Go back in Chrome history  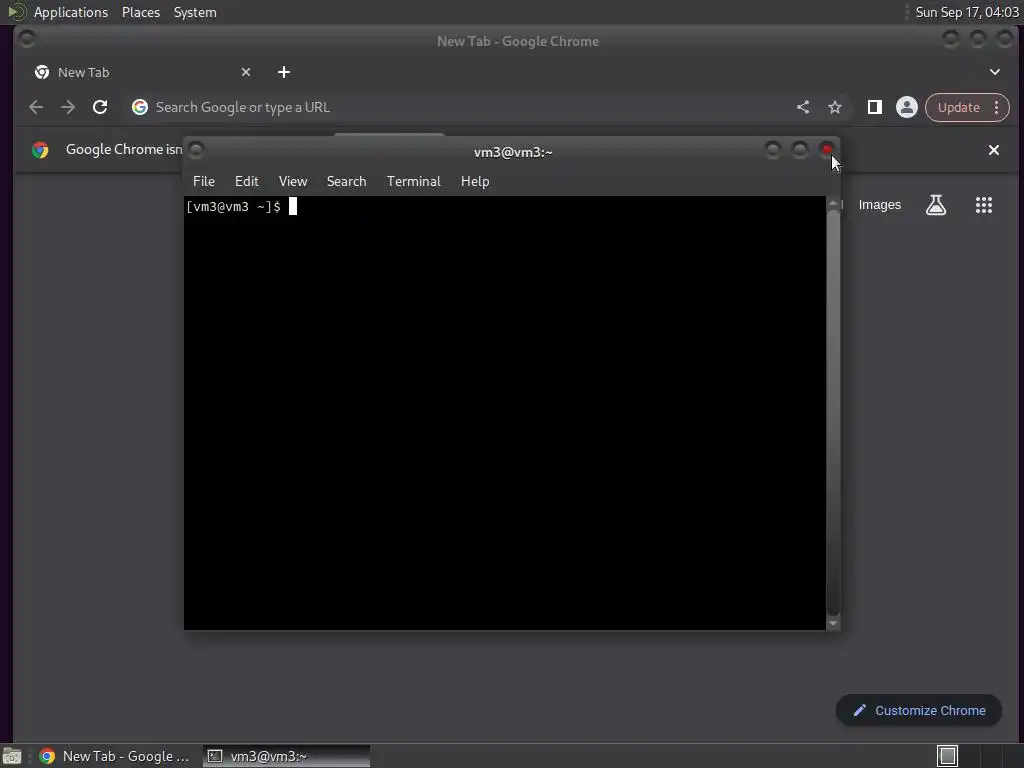click(x=36, y=107)
